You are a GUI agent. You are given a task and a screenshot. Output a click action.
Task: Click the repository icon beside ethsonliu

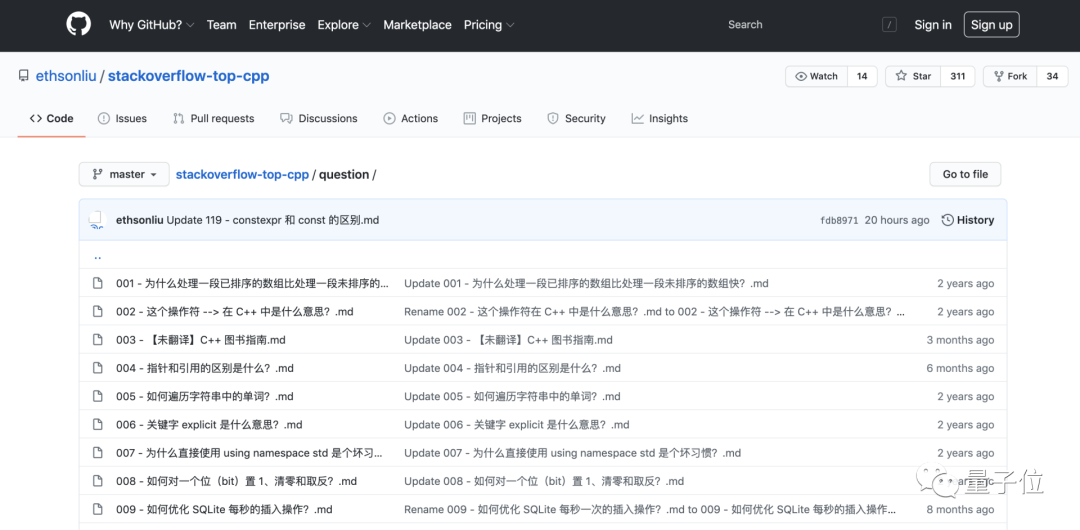click(x=23, y=76)
